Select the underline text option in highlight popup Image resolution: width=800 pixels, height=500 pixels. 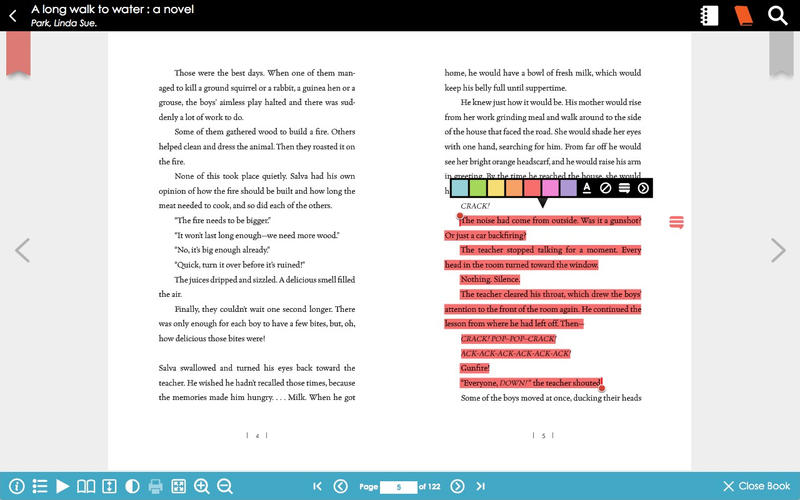coord(587,188)
